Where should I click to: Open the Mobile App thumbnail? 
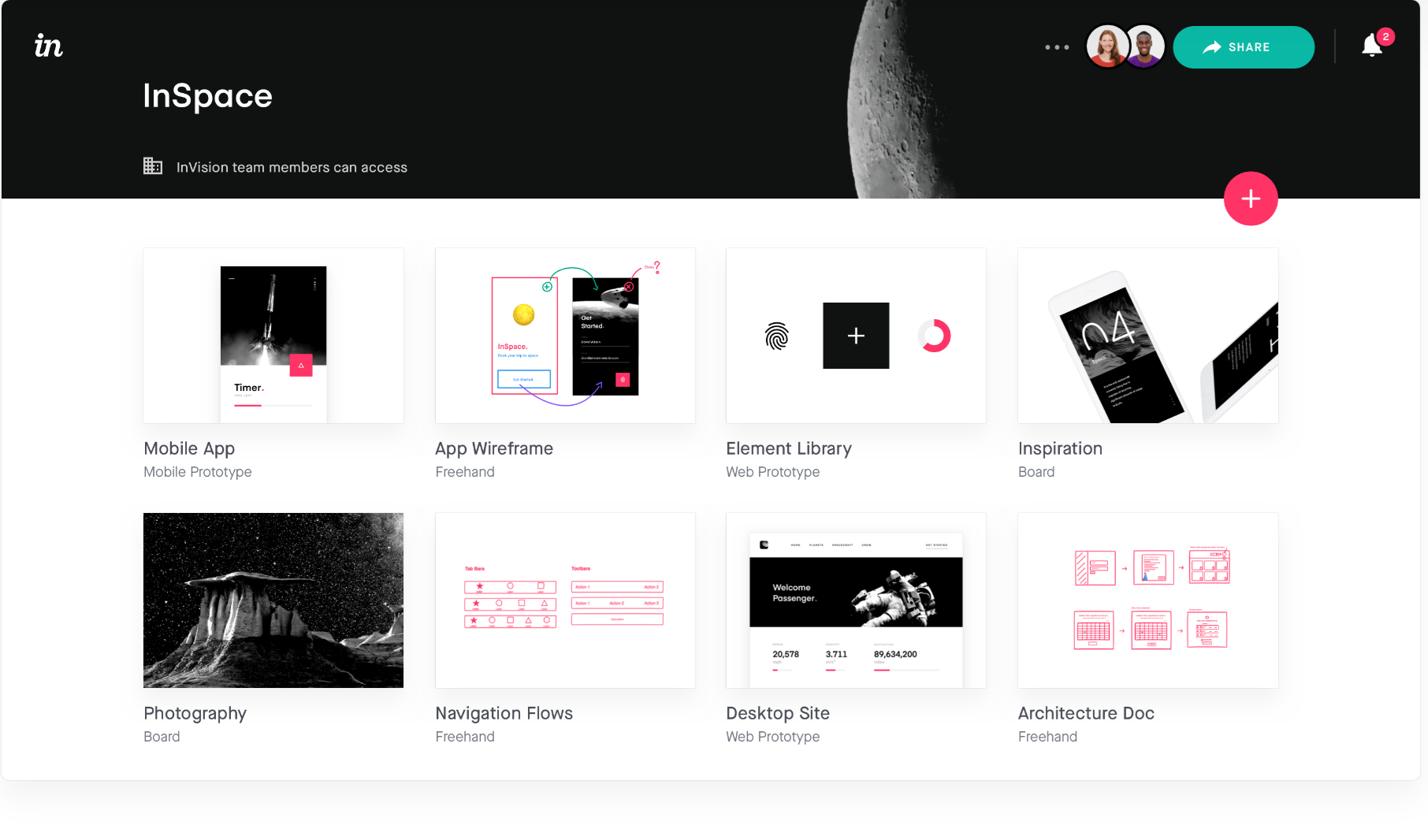pyautogui.click(x=273, y=336)
